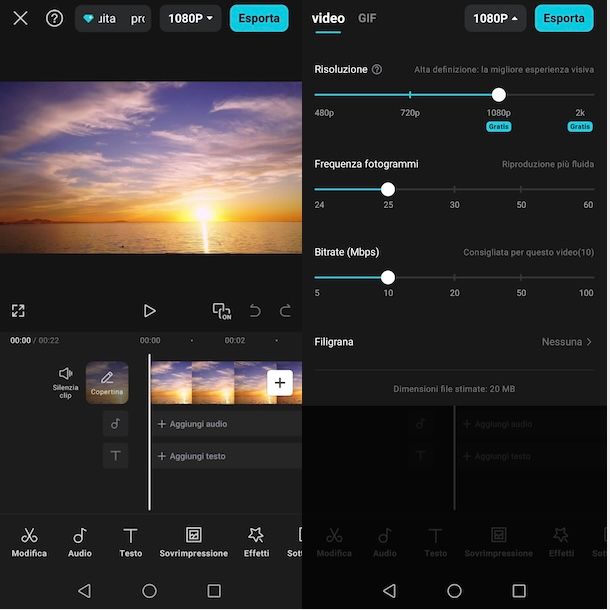Image resolution: width=610 pixels, height=610 pixels.
Task: Tap the T text track icon
Action: coord(116,456)
